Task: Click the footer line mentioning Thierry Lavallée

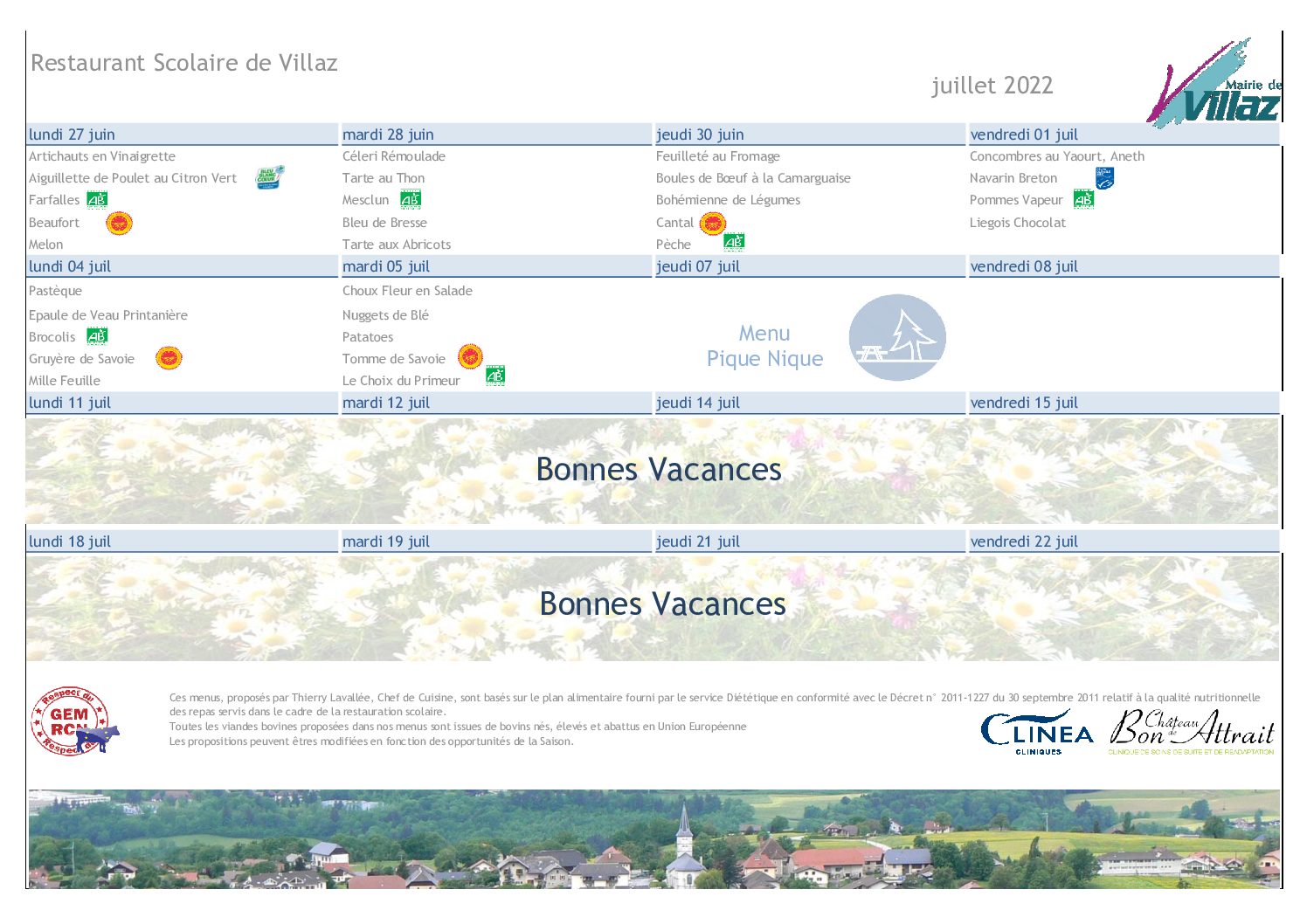Action: point(715,704)
